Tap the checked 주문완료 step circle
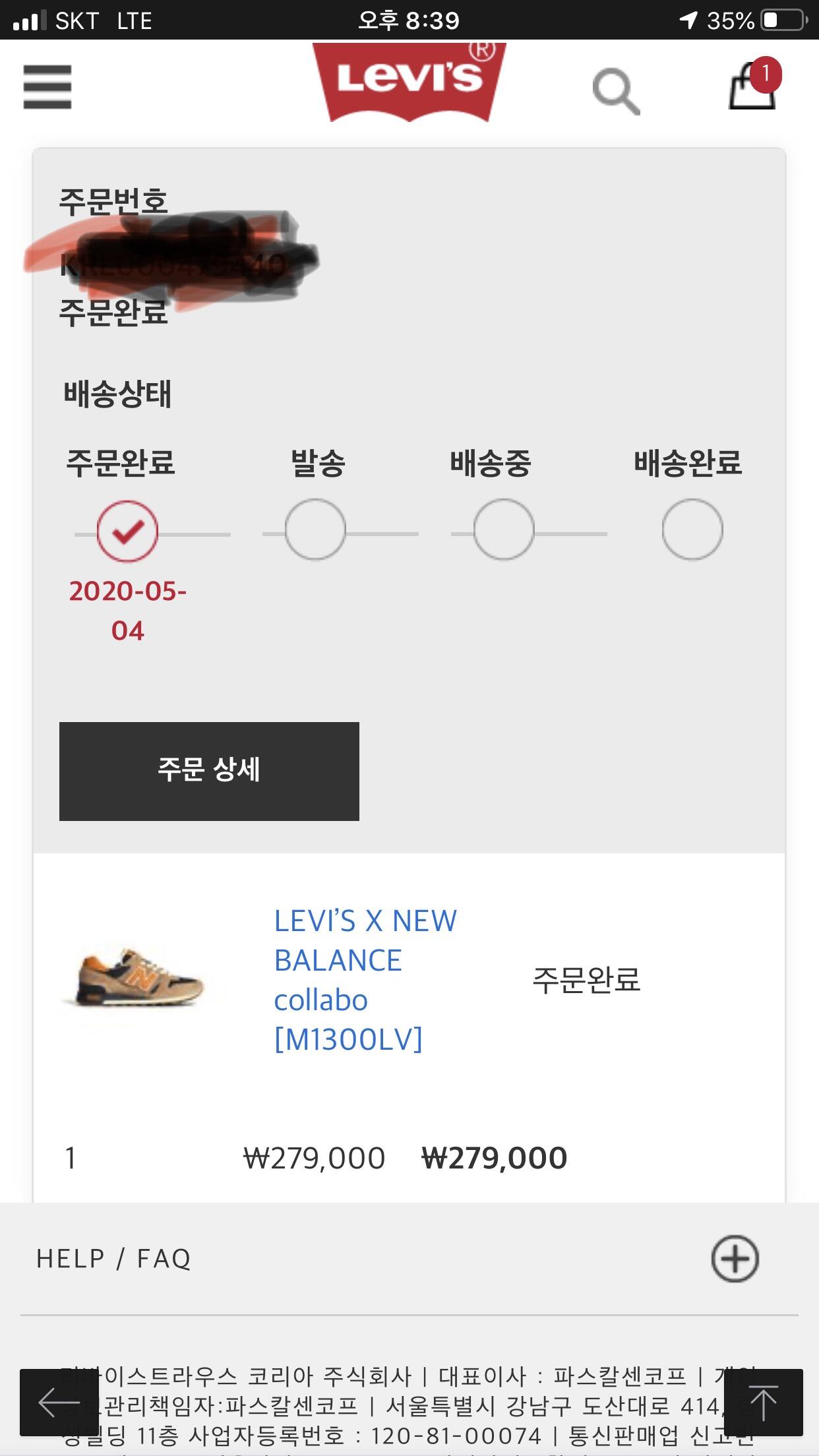Viewport: 819px width, 1456px height. (x=127, y=531)
